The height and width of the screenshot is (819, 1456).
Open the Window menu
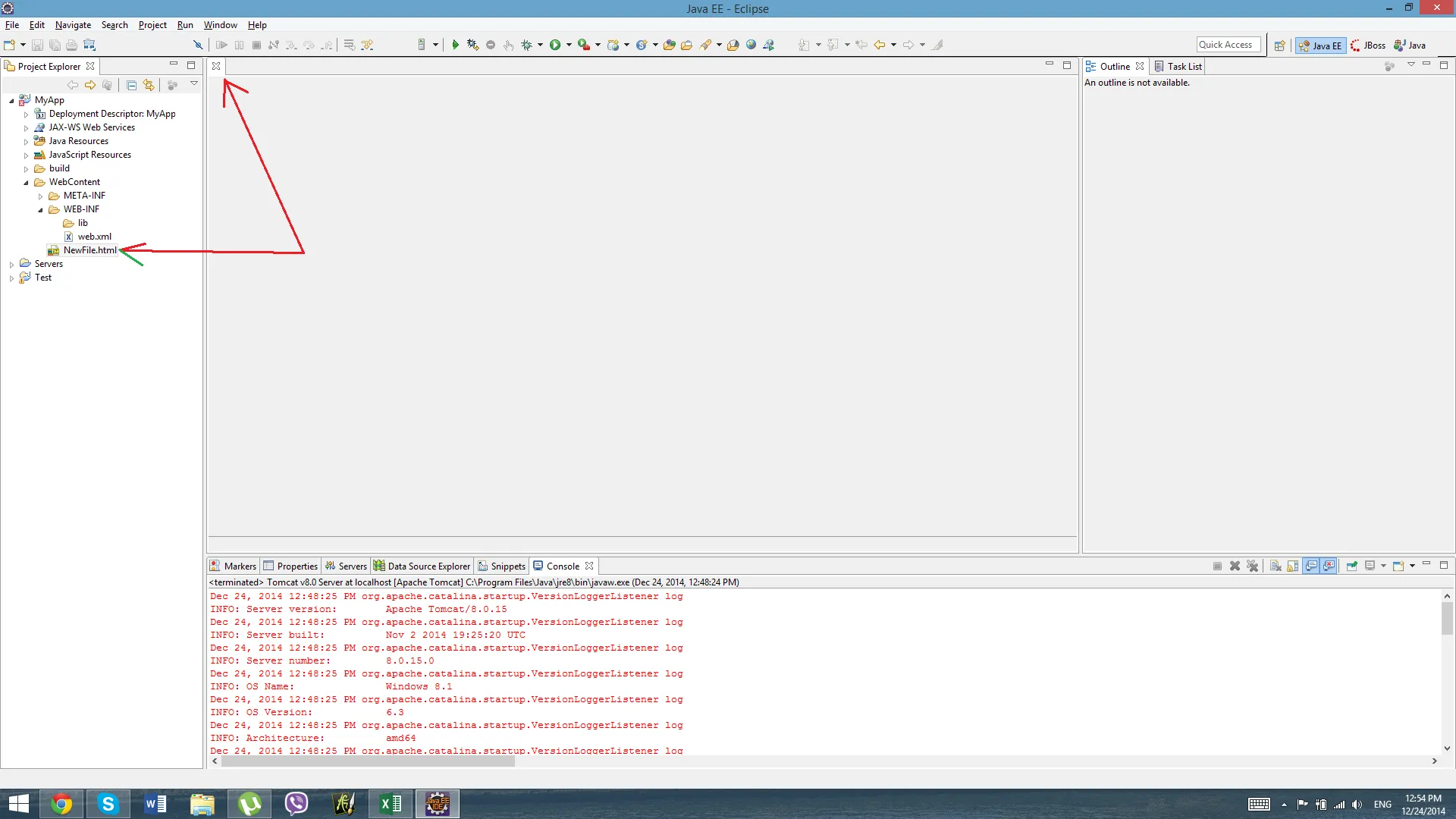(220, 25)
